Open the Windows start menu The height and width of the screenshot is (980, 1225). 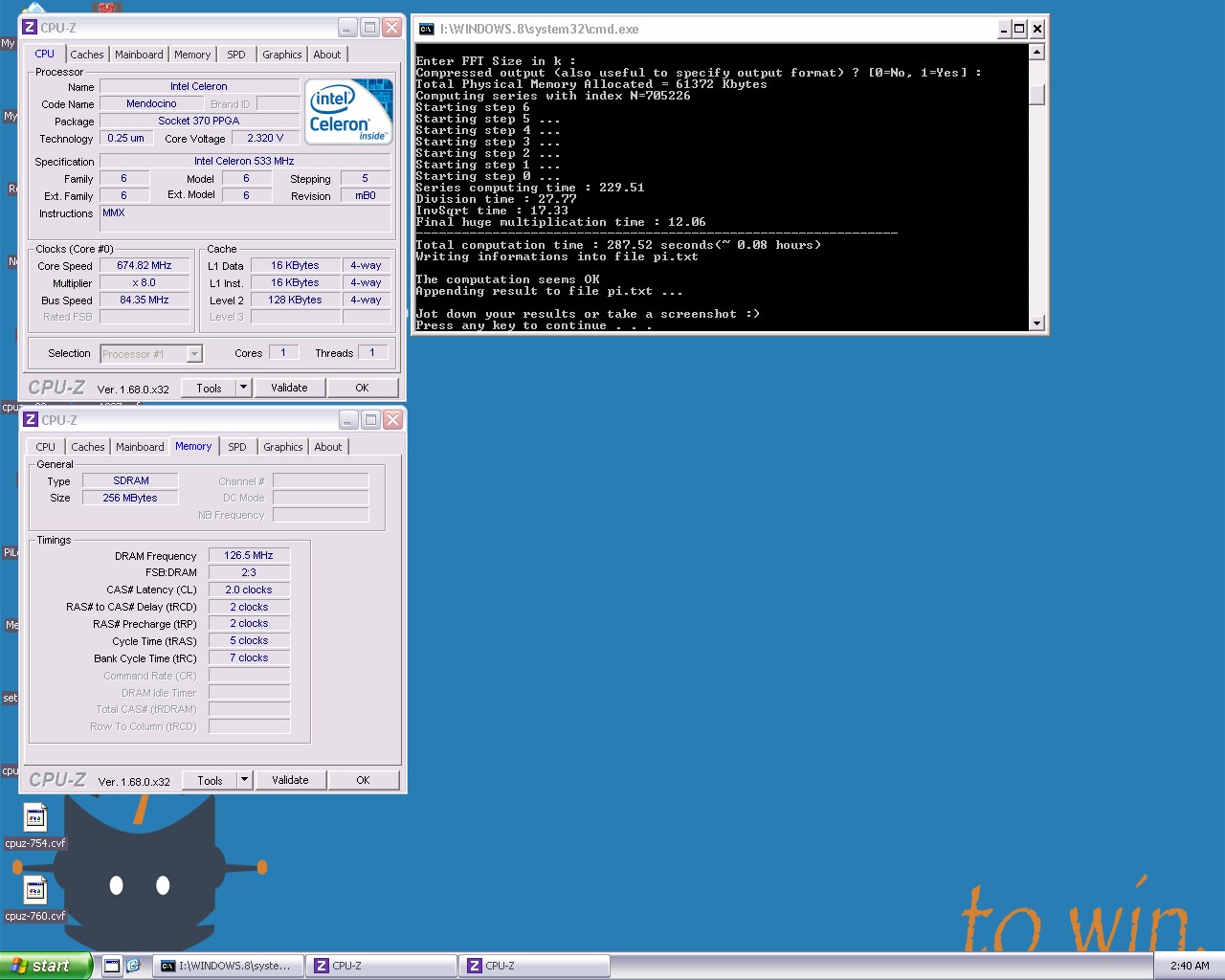(46, 966)
